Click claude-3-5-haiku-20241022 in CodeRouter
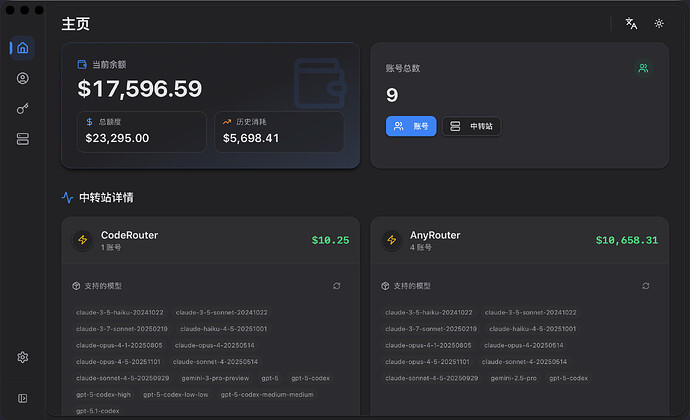Image resolution: width=690 pixels, height=420 pixels. (x=120, y=313)
